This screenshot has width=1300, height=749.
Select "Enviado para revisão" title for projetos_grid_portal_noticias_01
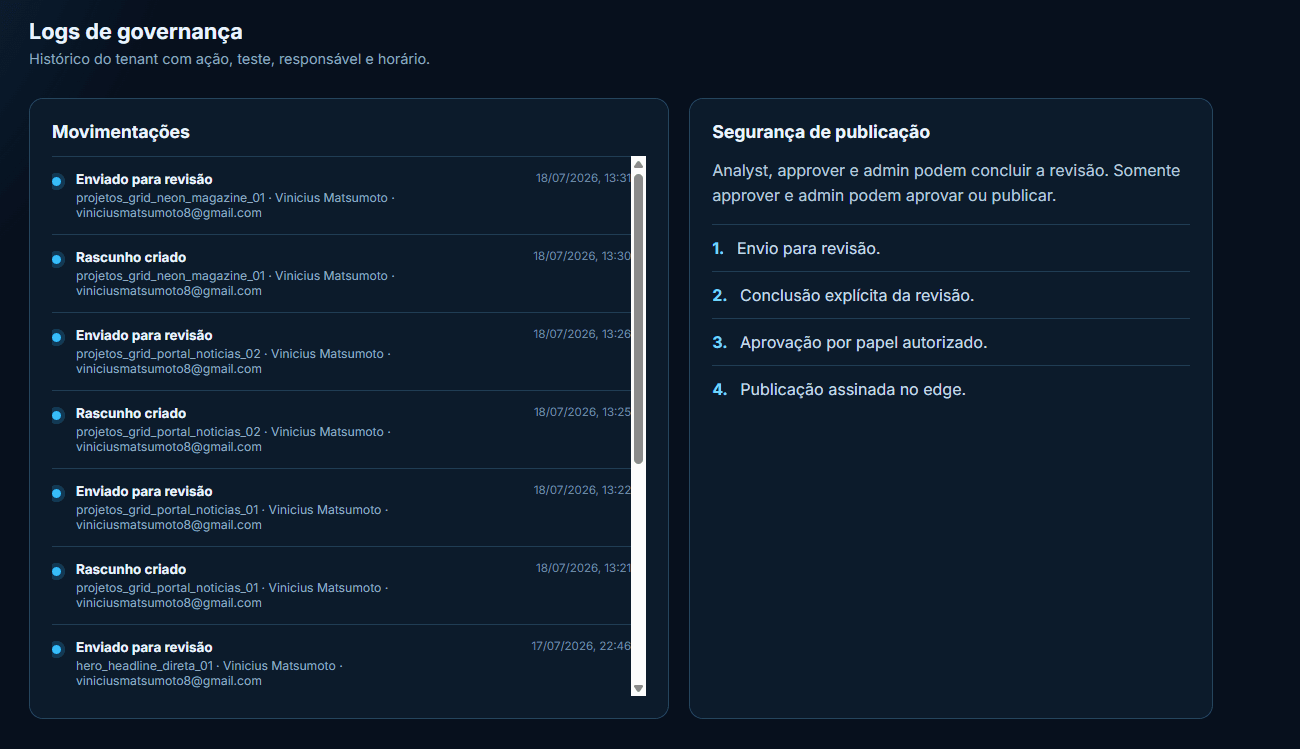click(144, 492)
